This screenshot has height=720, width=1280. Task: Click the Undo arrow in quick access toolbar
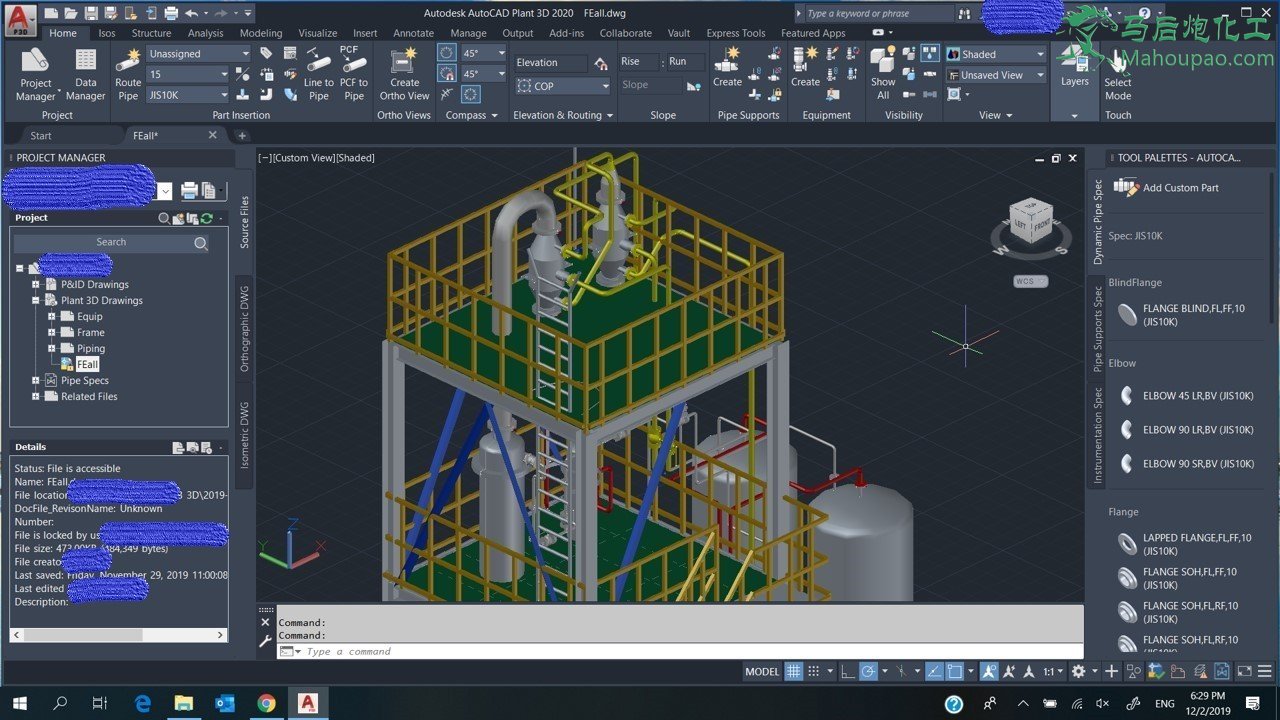click(191, 13)
